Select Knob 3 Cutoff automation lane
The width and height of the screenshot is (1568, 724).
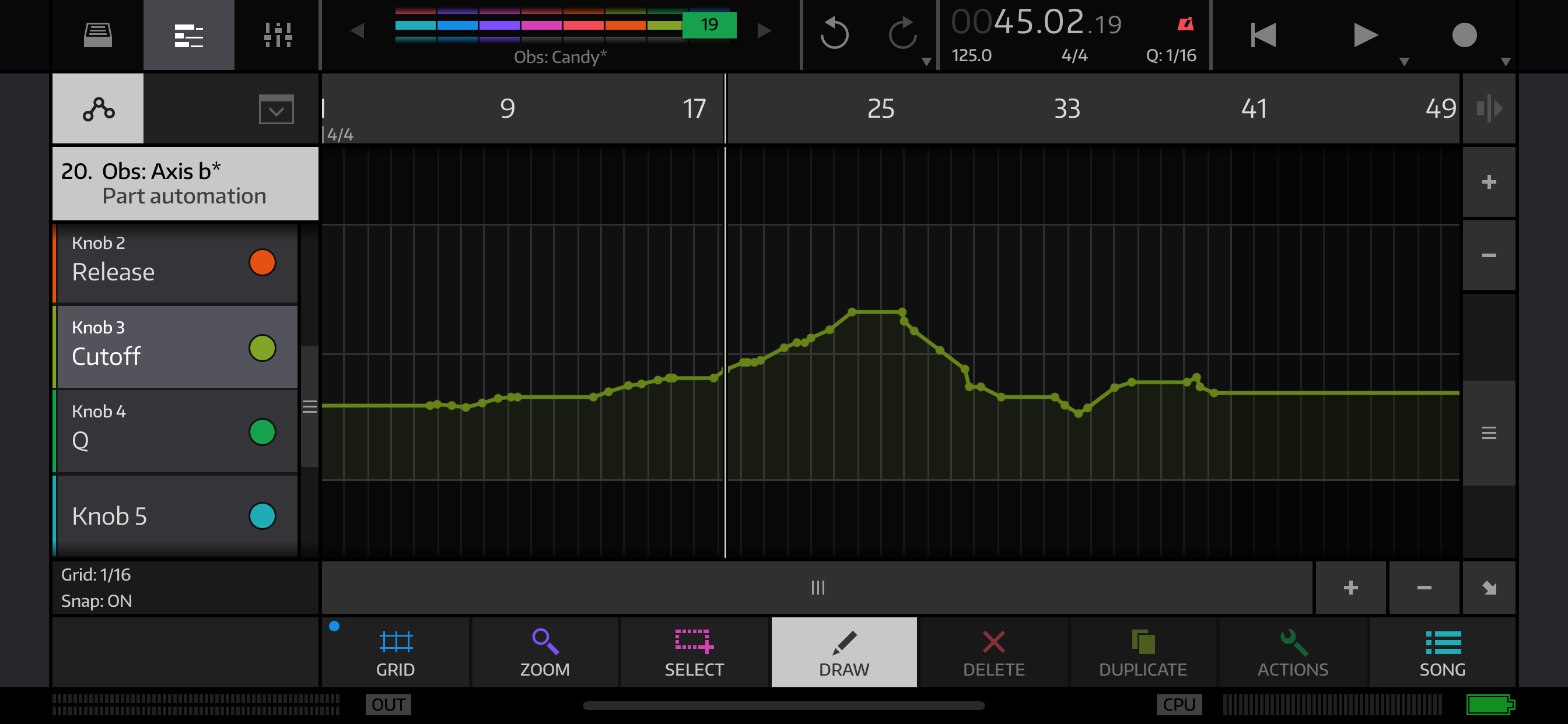point(177,347)
